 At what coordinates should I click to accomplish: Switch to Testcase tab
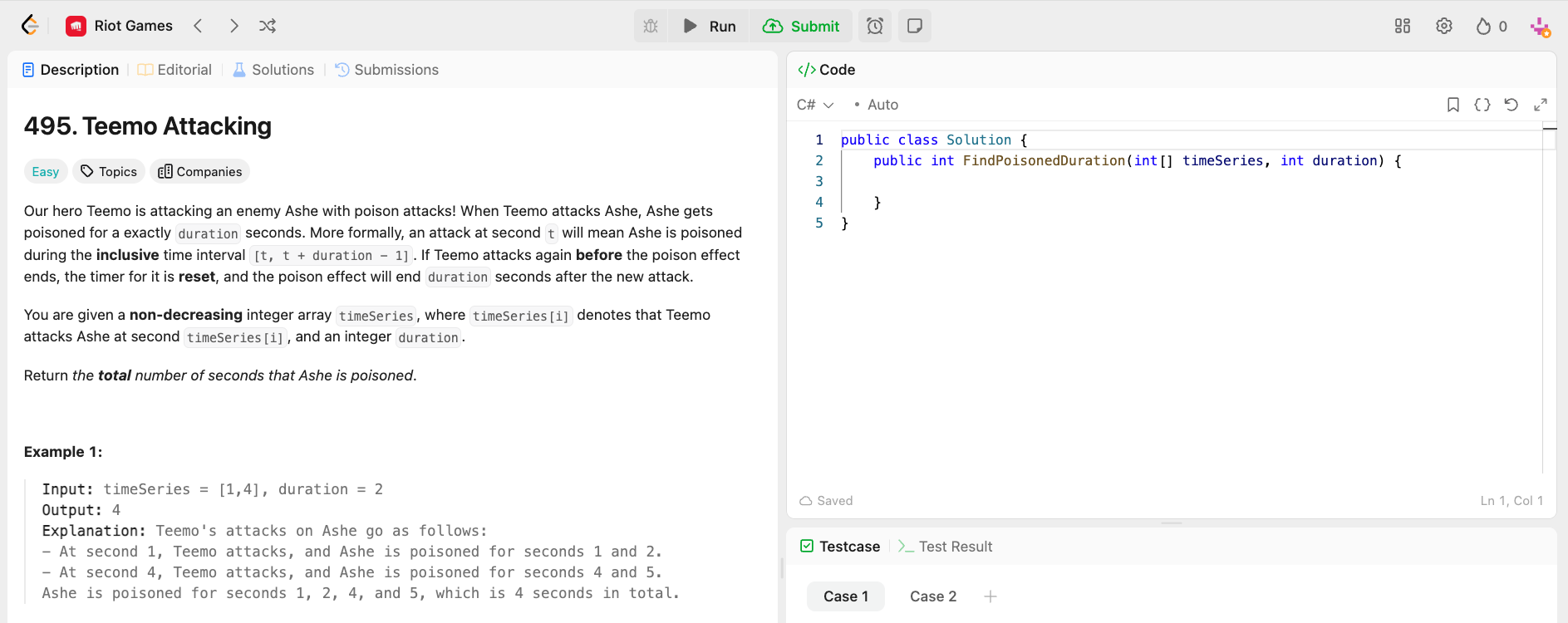click(840, 547)
